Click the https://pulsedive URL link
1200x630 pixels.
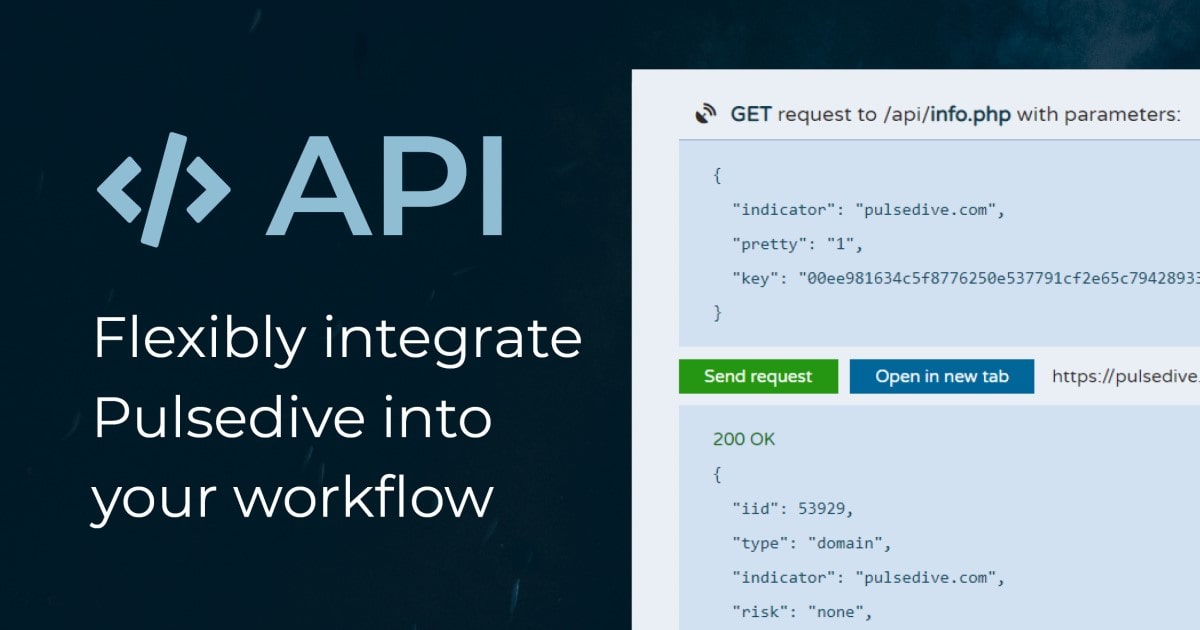point(1124,376)
